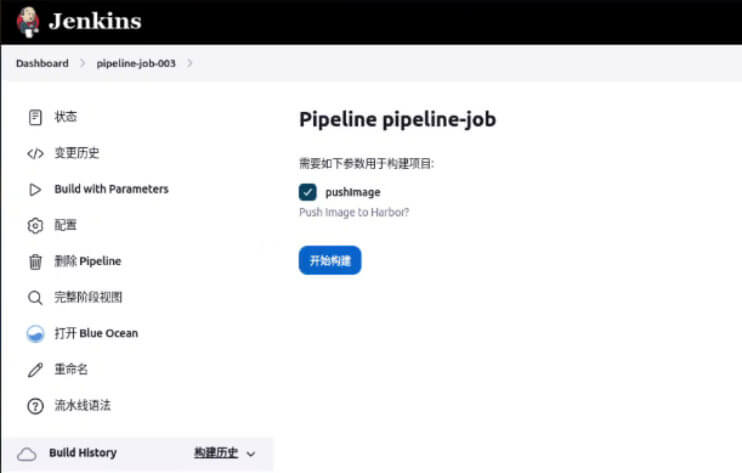Open the 重命名 sidebar item
Image resolution: width=742 pixels, height=473 pixels.
point(71,369)
